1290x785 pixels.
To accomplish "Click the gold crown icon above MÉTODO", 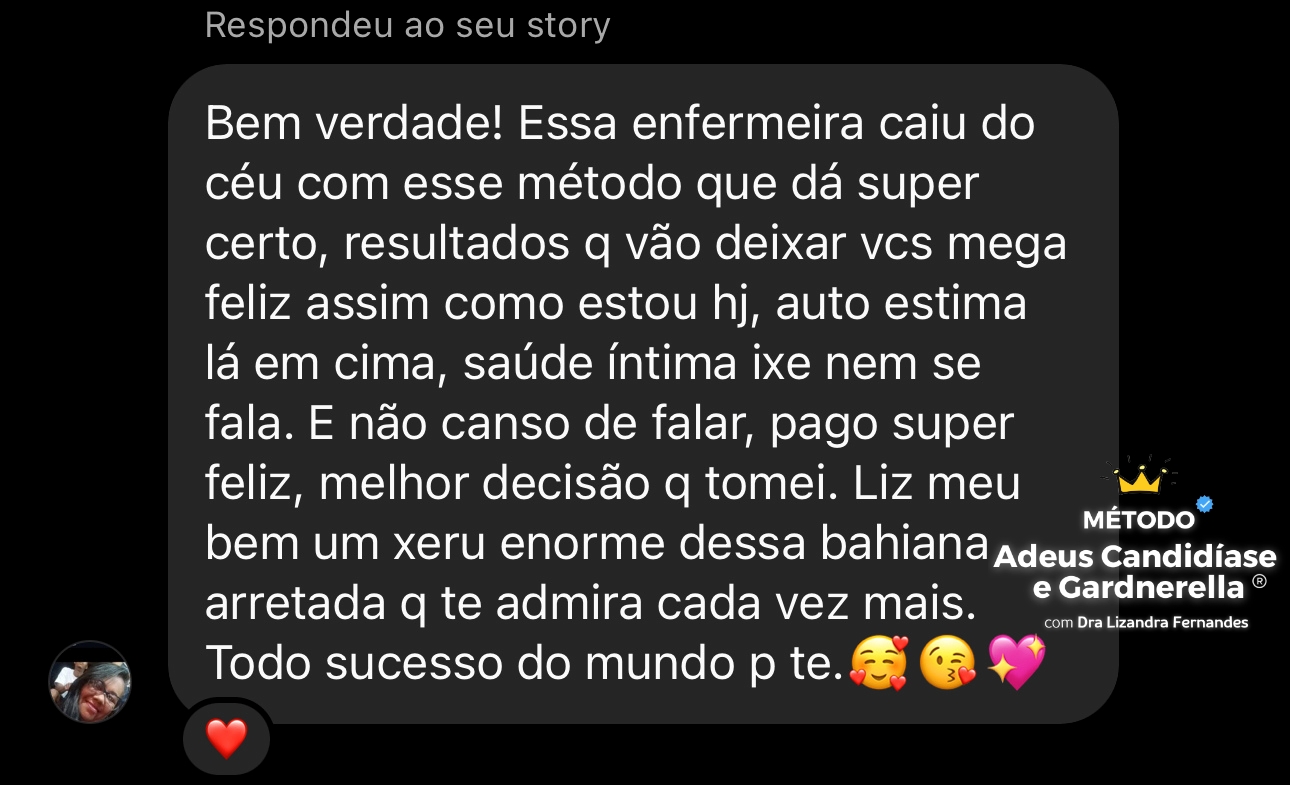I will (x=1140, y=477).
